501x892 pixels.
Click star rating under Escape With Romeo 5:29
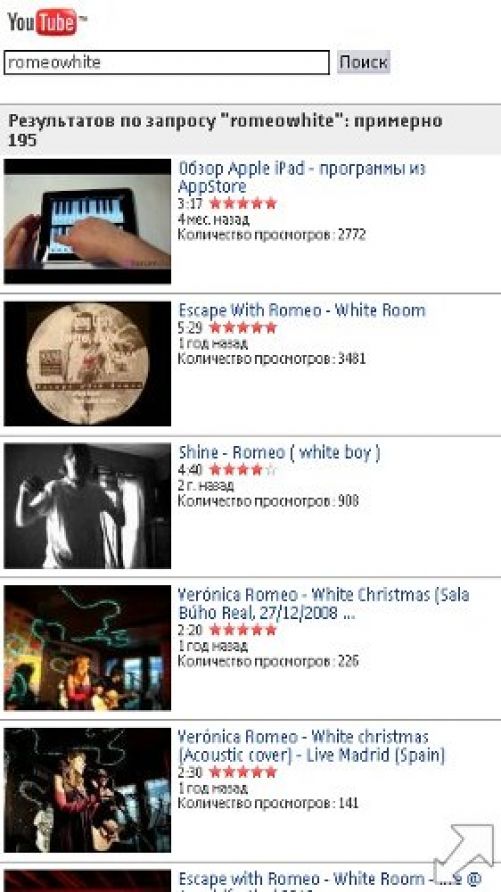243,328
